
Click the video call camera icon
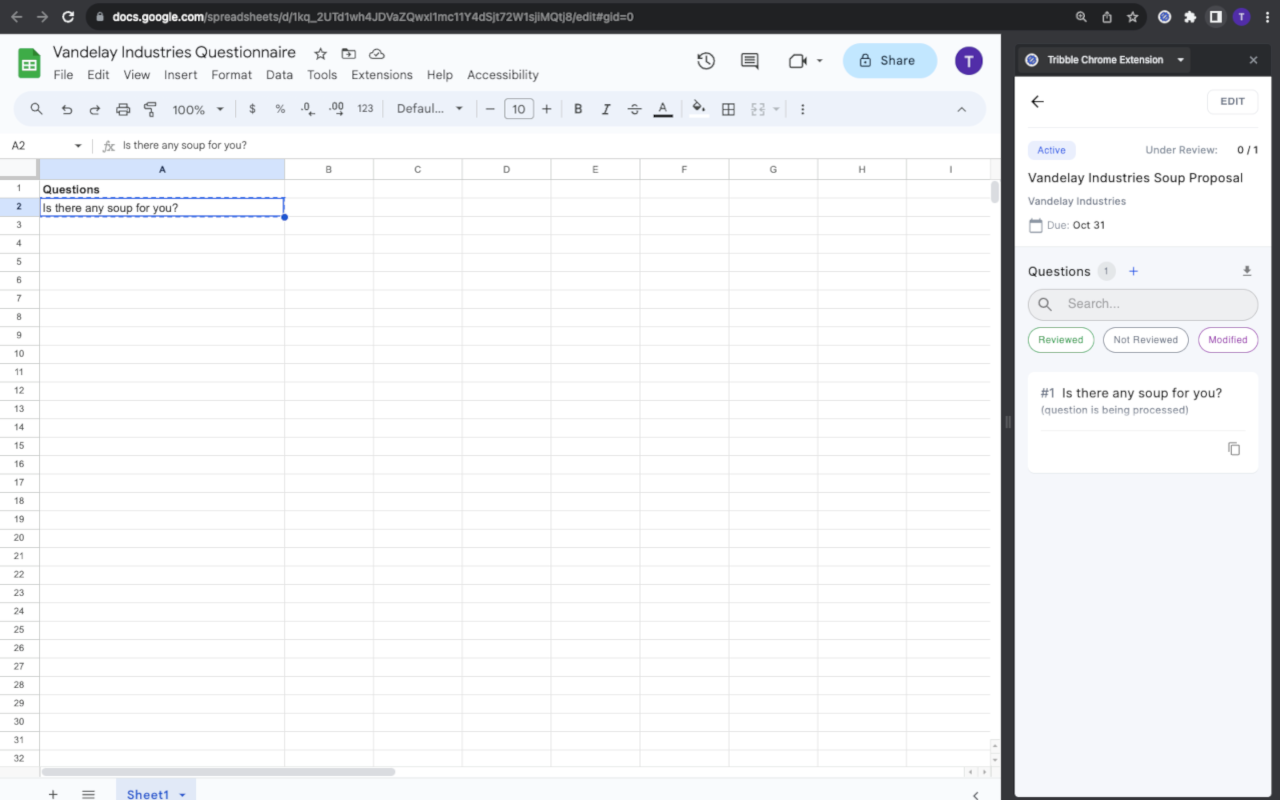[797, 61]
